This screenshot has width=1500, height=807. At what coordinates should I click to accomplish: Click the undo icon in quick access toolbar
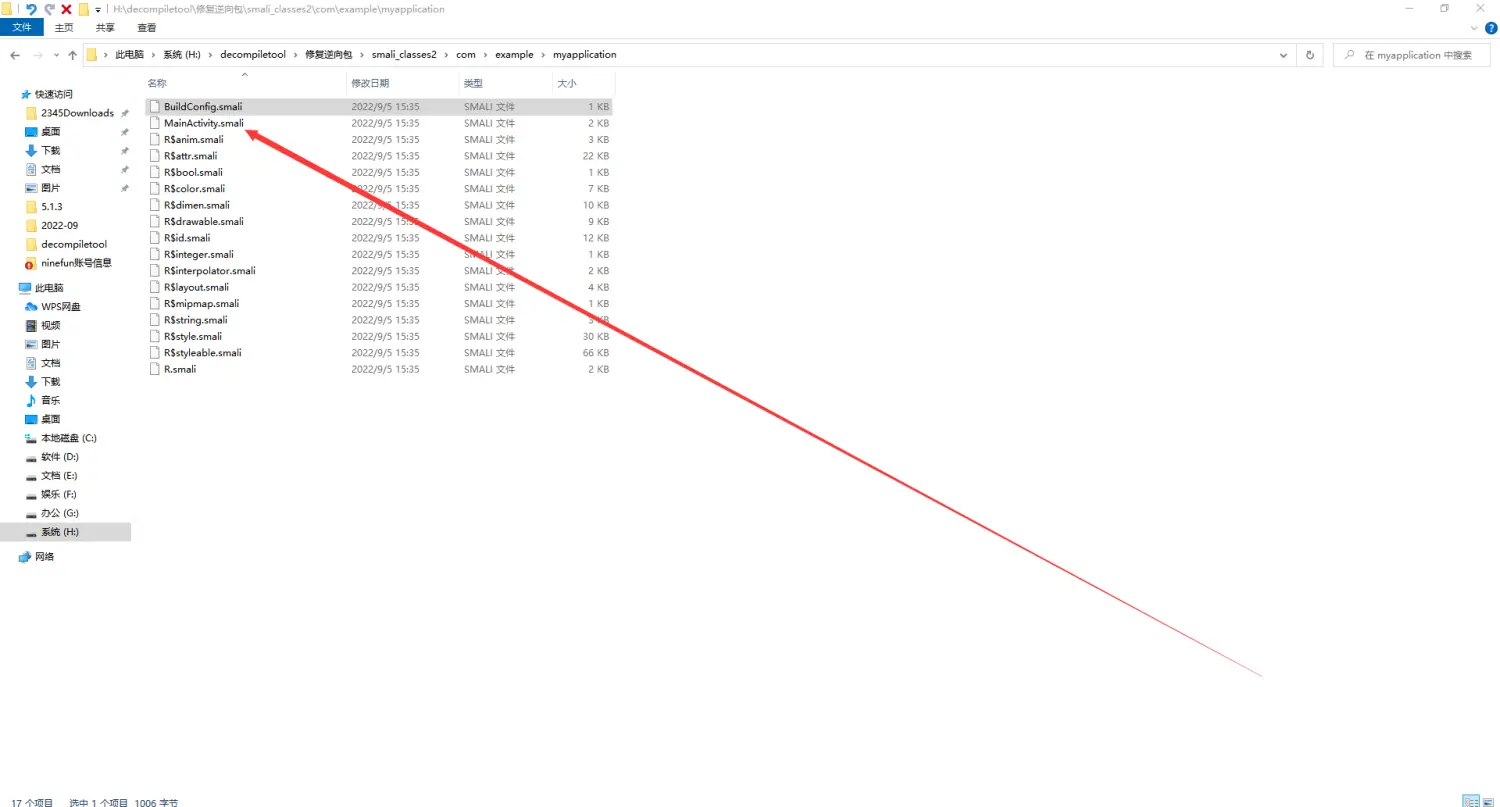point(31,9)
